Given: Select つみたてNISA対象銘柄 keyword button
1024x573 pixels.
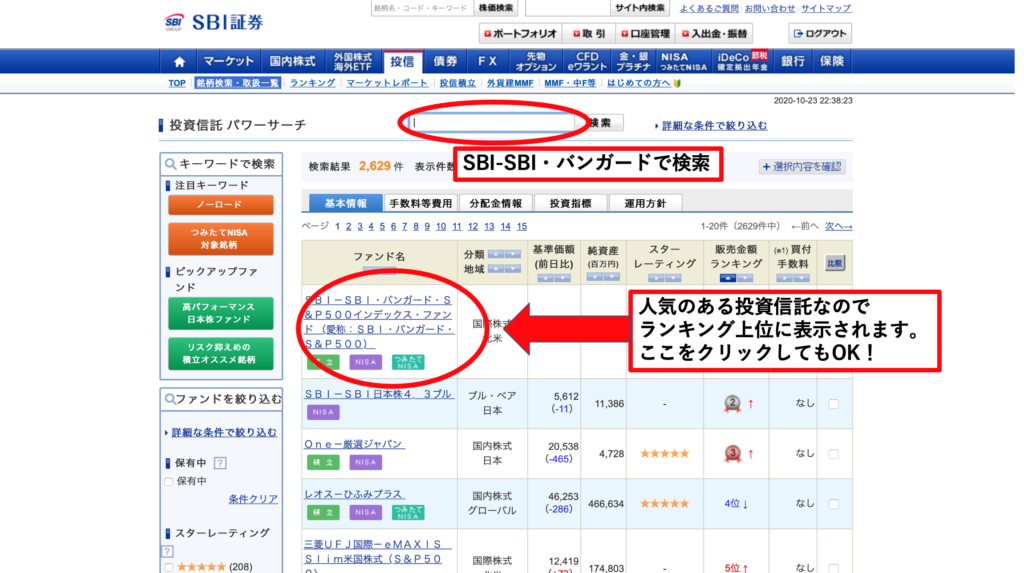Looking at the screenshot, I should tap(220, 238).
